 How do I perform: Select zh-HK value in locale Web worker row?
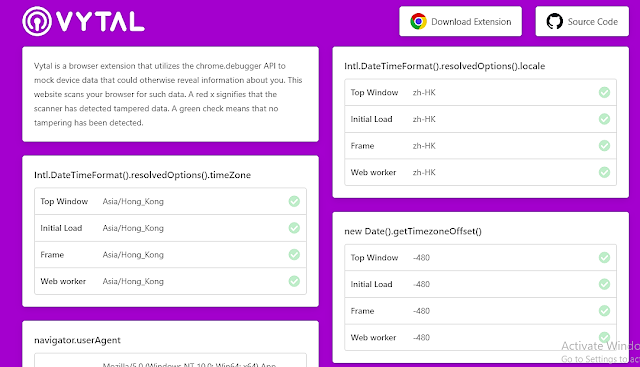pos(424,172)
